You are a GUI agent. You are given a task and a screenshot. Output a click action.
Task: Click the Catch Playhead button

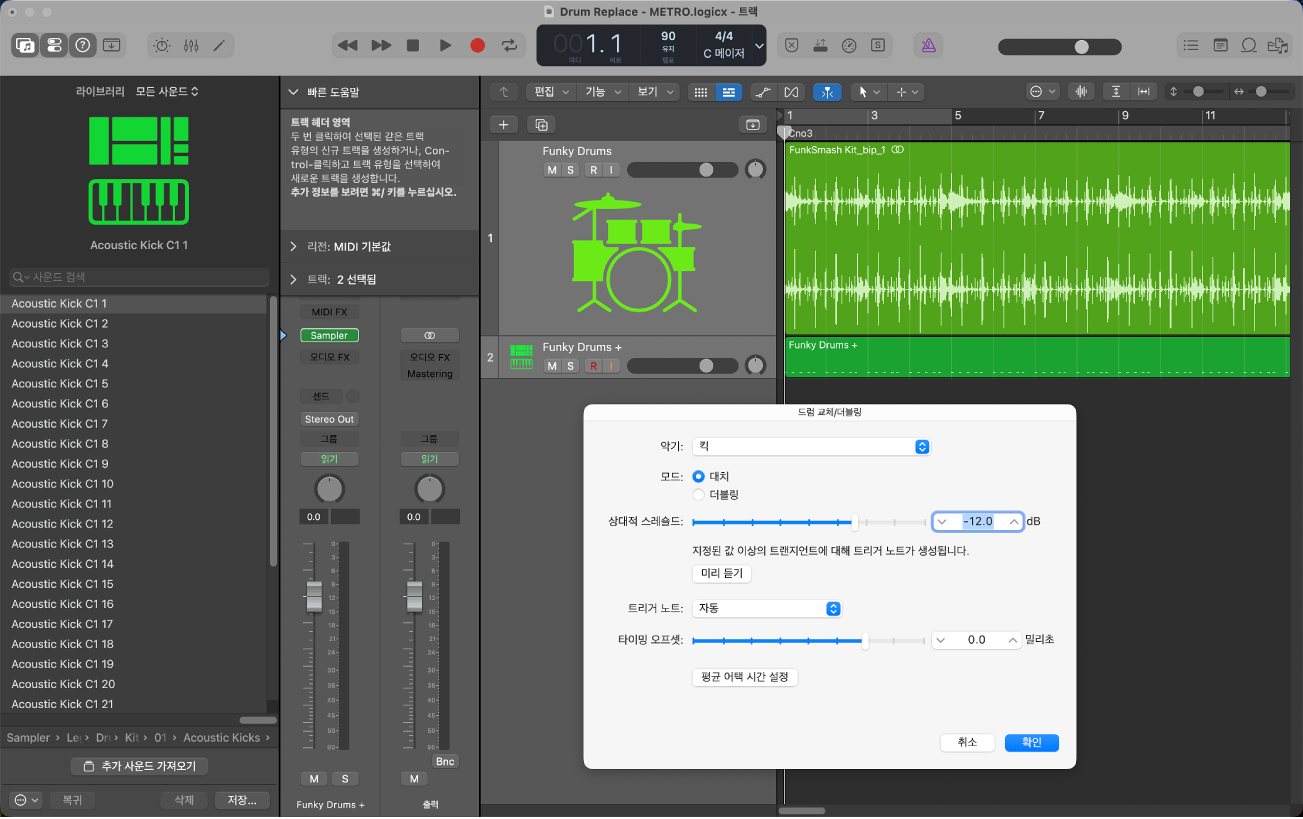pos(827,92)
